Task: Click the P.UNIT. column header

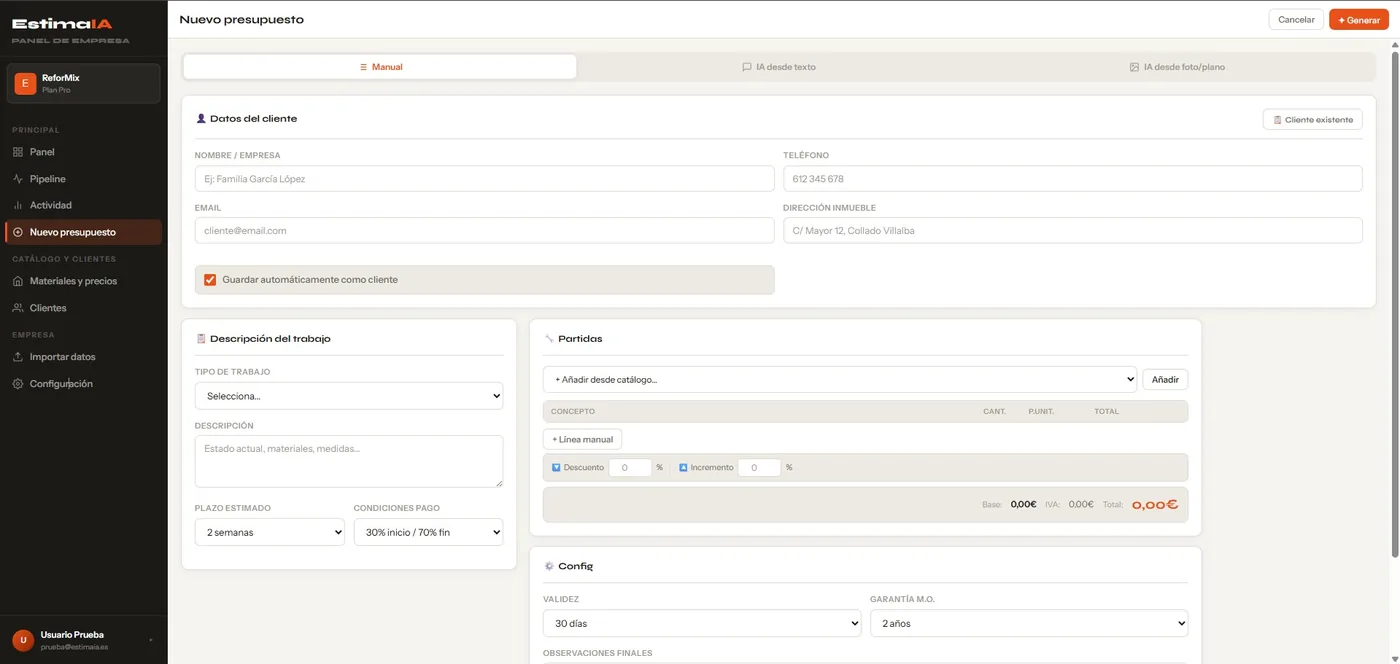Action: pyautogui.click(x=1041, y=411)
